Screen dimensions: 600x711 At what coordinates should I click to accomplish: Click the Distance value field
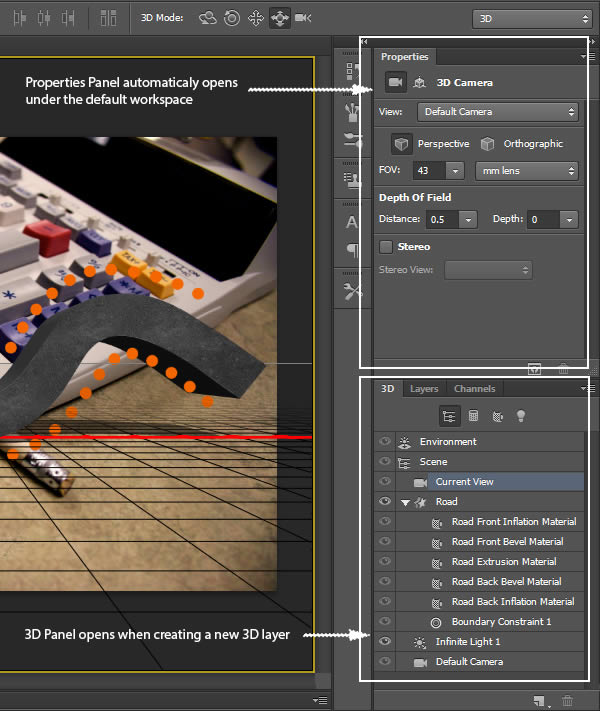coord(443,220)
